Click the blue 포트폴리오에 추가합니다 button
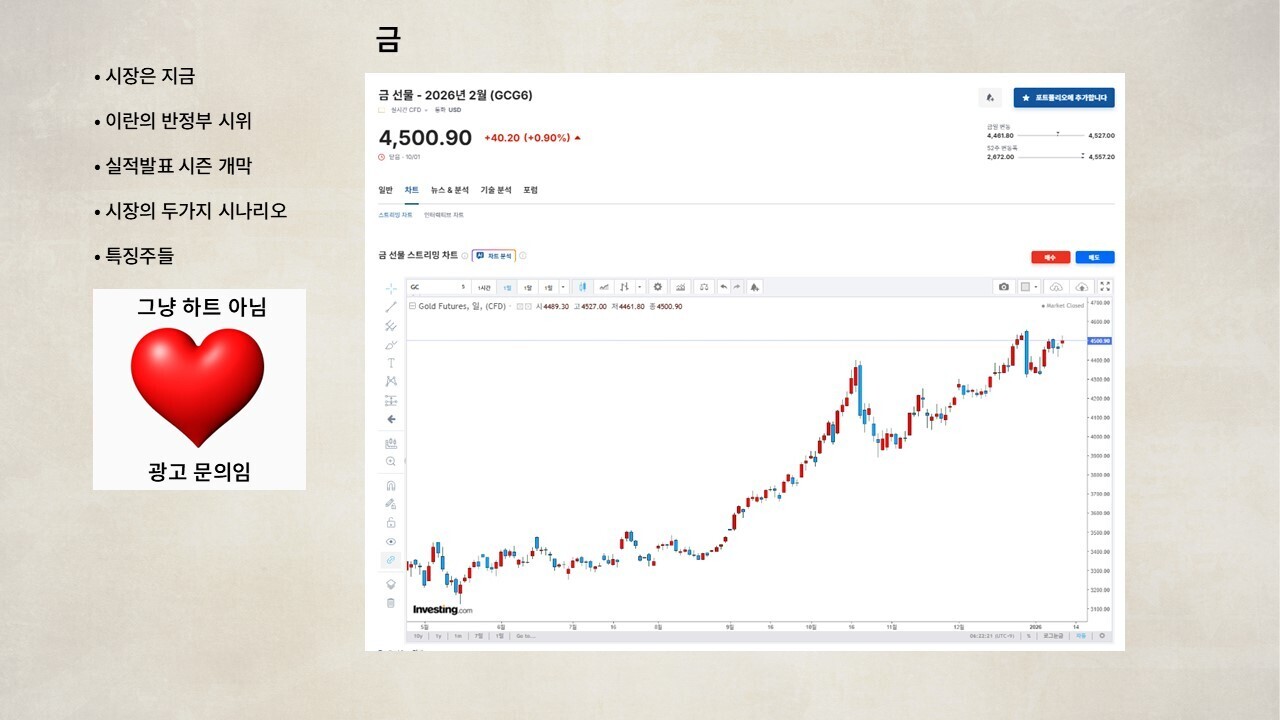The height and width of the screenshot is (720, 1280). tap(1064, 98)
